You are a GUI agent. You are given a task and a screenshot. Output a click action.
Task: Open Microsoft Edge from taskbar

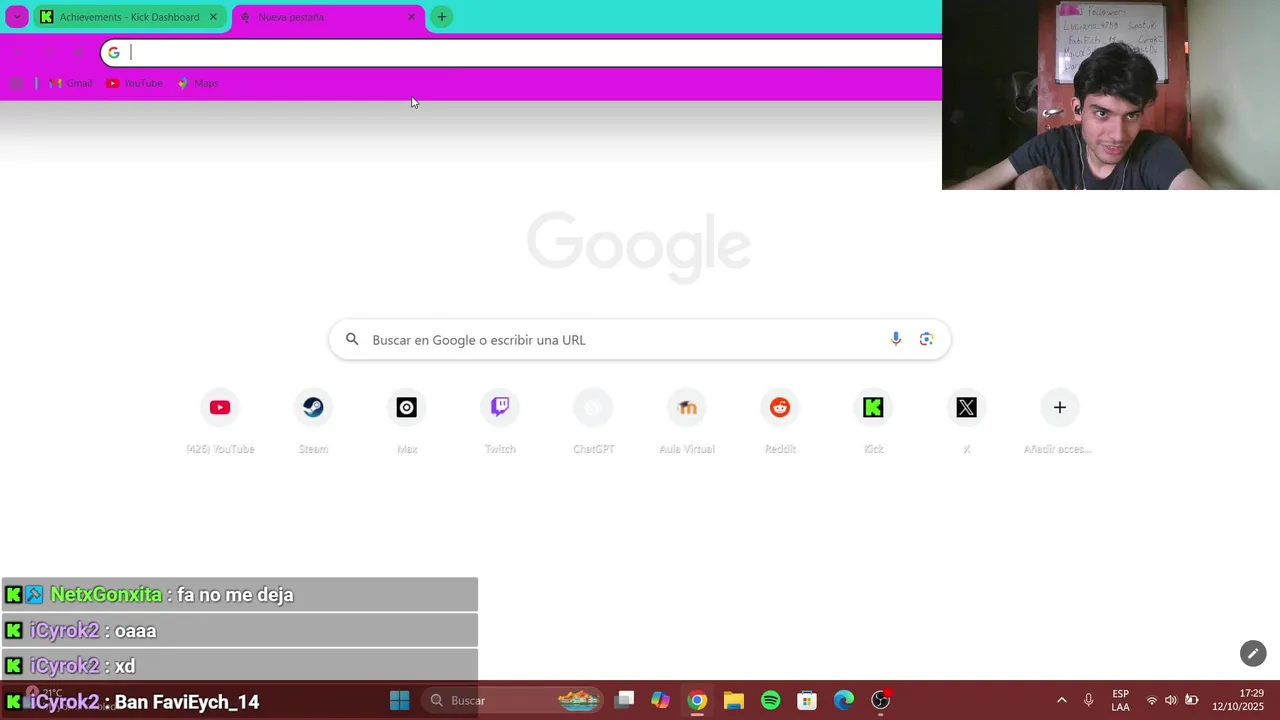click(x=844, y=700)
